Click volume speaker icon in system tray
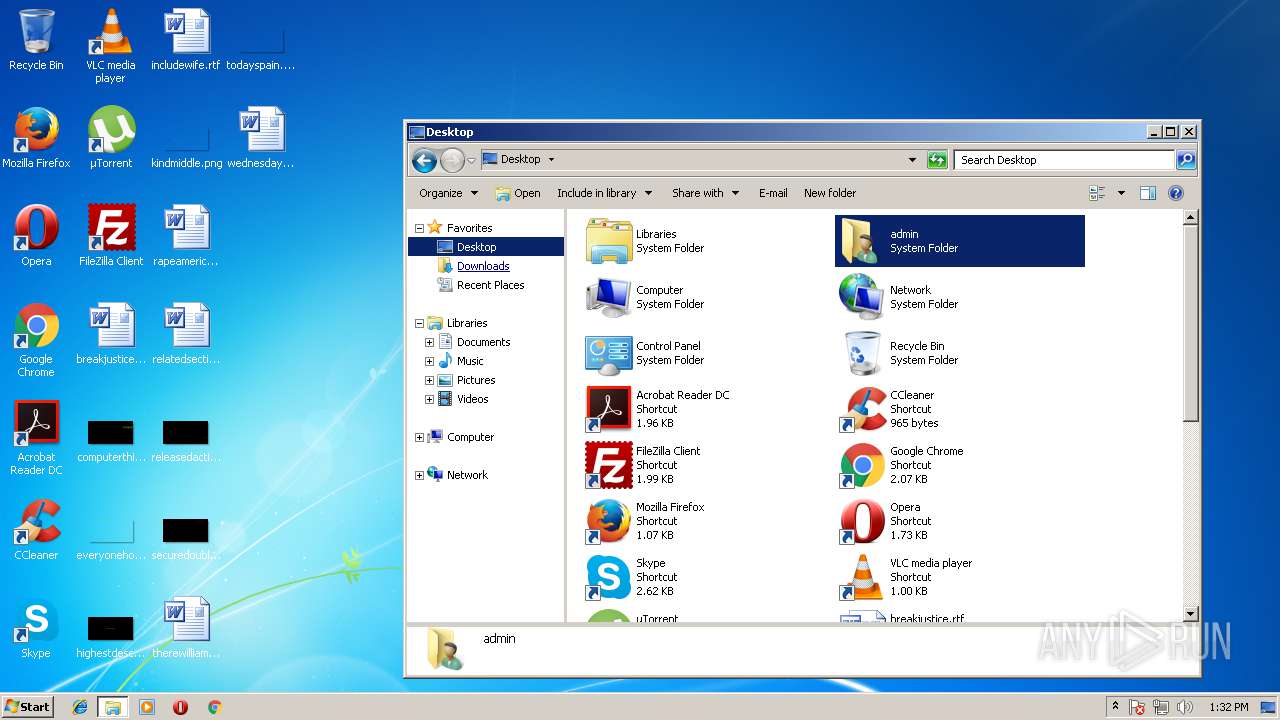 tap(1186, 707)
